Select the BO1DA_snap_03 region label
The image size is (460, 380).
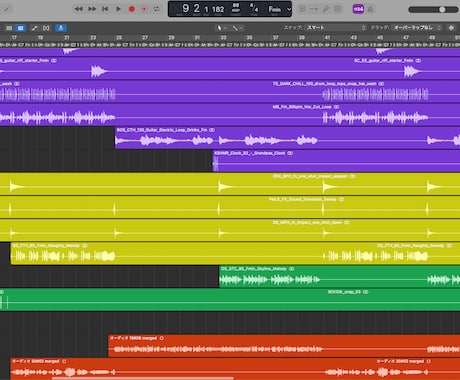click(x=344, y=292)
